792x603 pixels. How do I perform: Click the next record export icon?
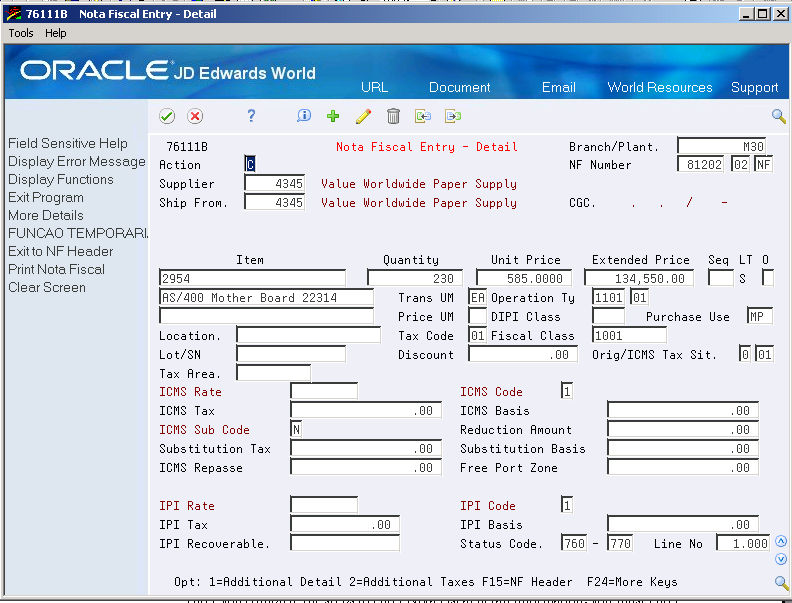453,116
